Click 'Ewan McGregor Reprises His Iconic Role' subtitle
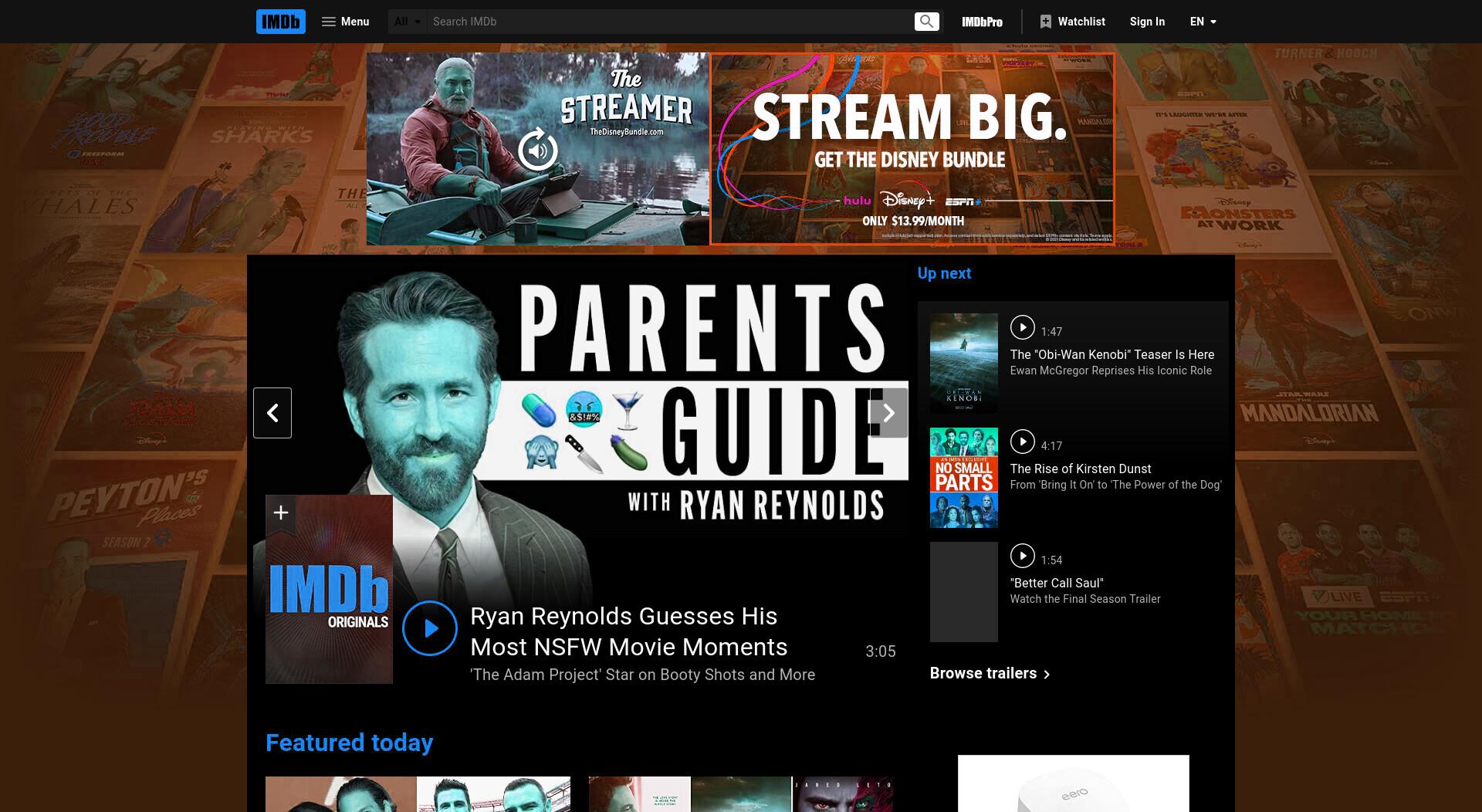Viewport: 1482px width, 812px height. [x=1111, y=370]
